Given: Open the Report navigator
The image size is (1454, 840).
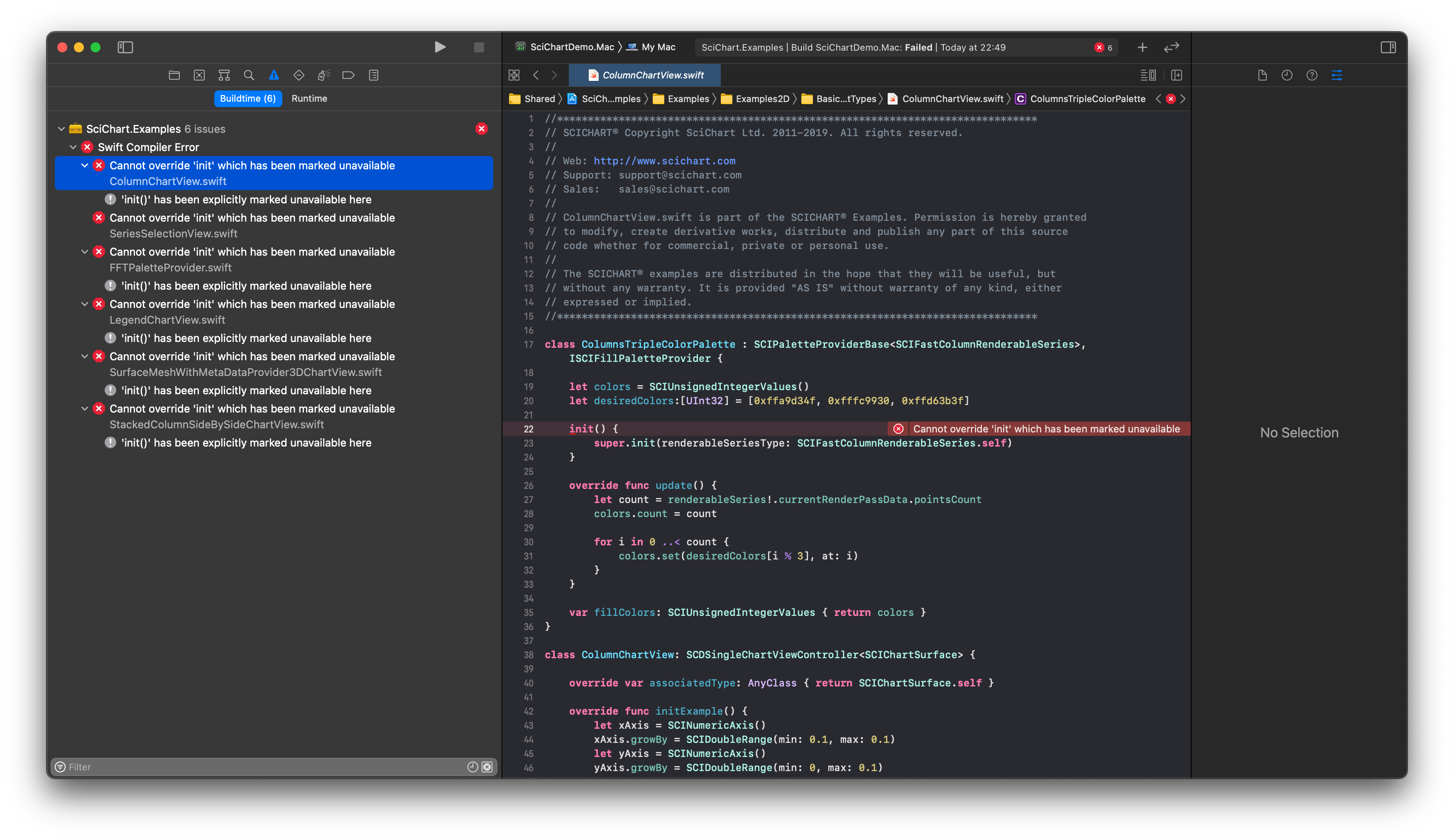Looking at the screenshot, I should coord(373,75).
